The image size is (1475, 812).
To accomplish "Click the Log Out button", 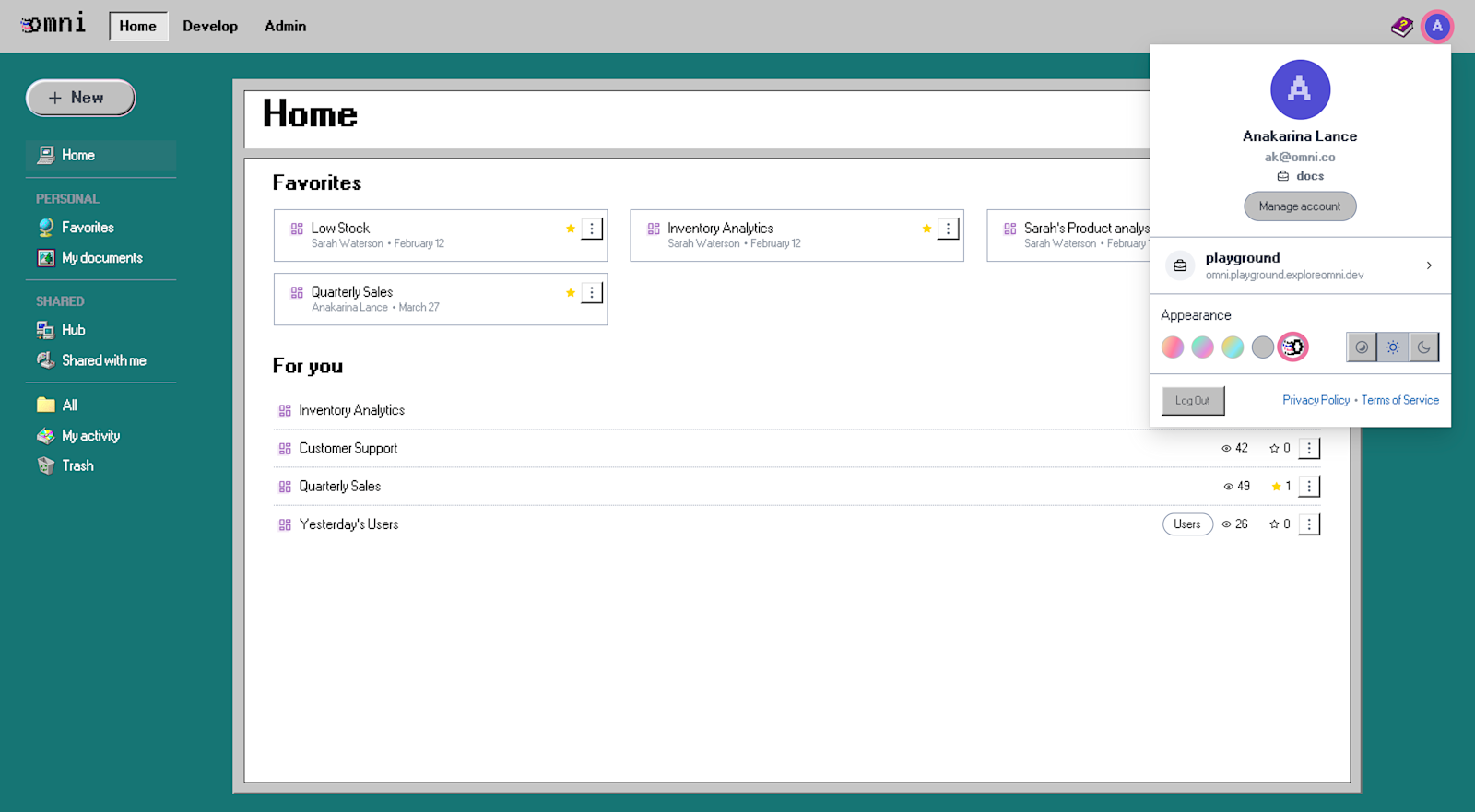I will point(1192,401).
